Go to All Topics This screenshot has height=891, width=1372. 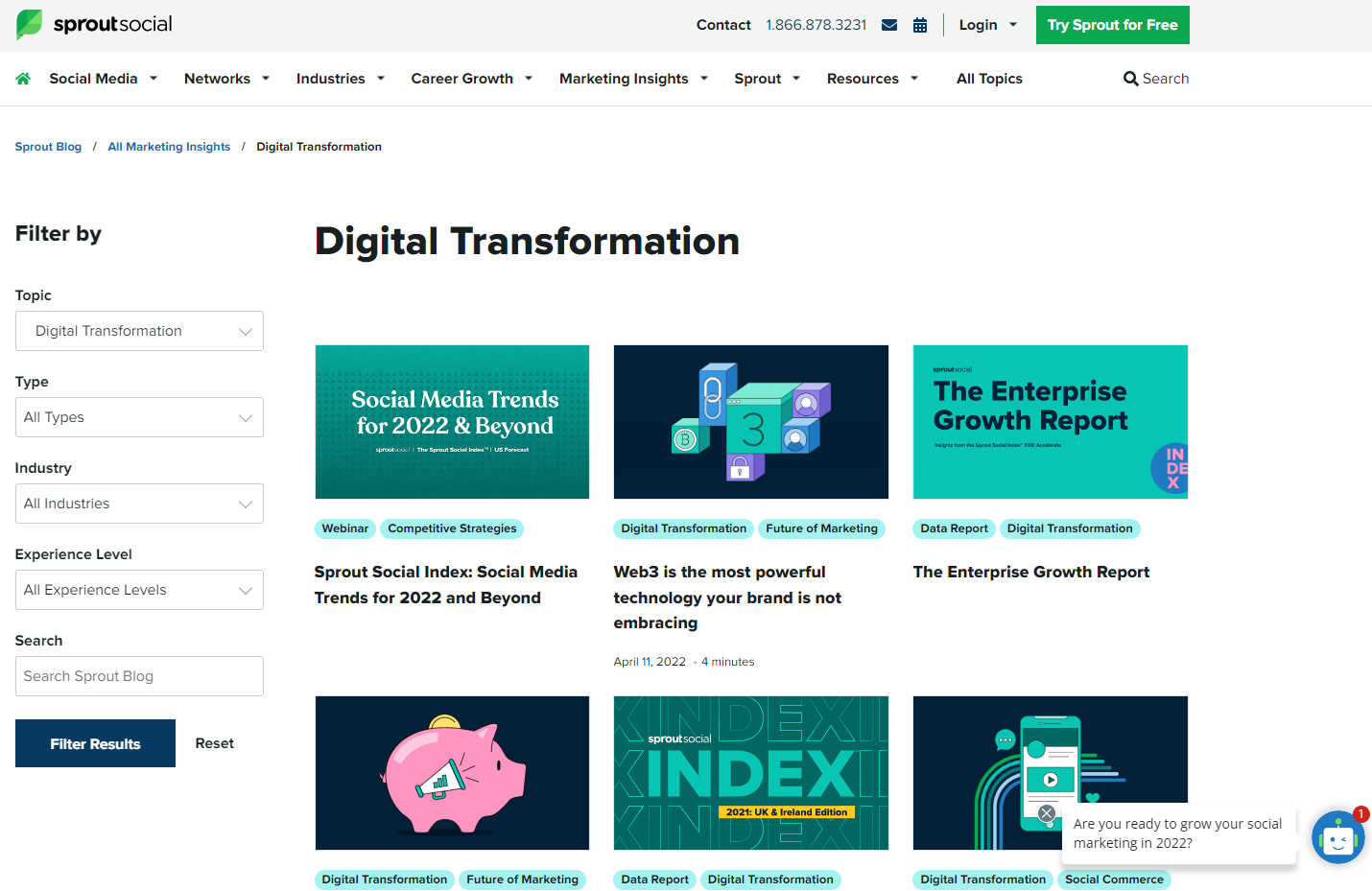(989, 79)
